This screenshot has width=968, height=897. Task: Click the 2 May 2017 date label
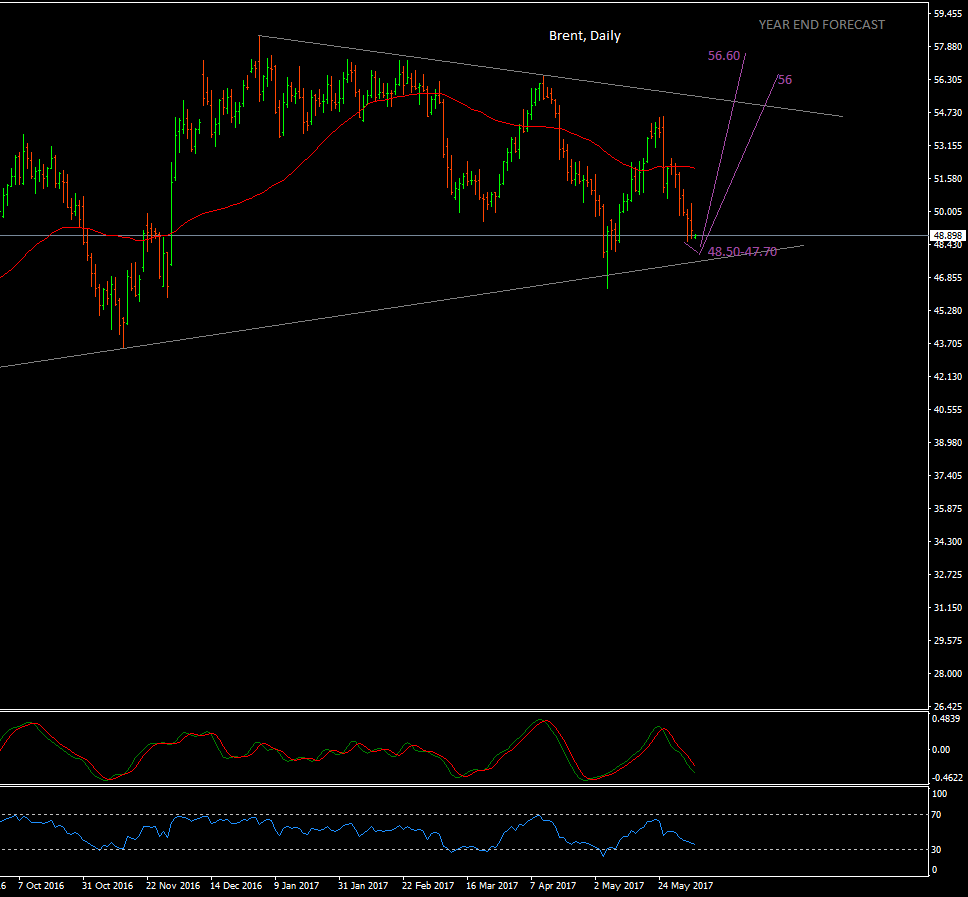(619, 886)
